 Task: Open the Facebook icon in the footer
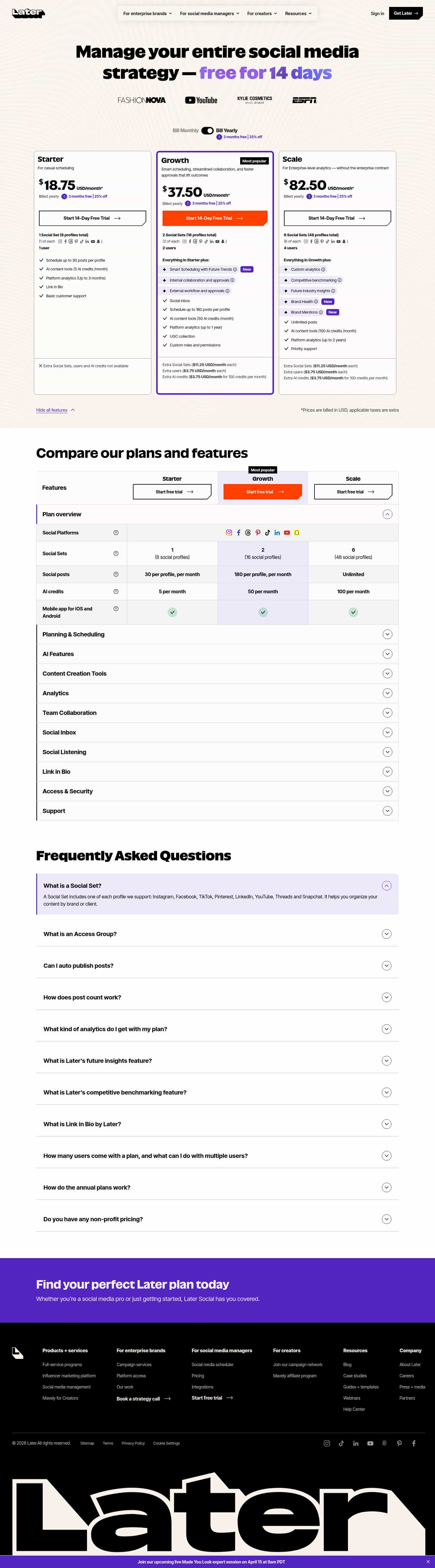[414, 1443]
